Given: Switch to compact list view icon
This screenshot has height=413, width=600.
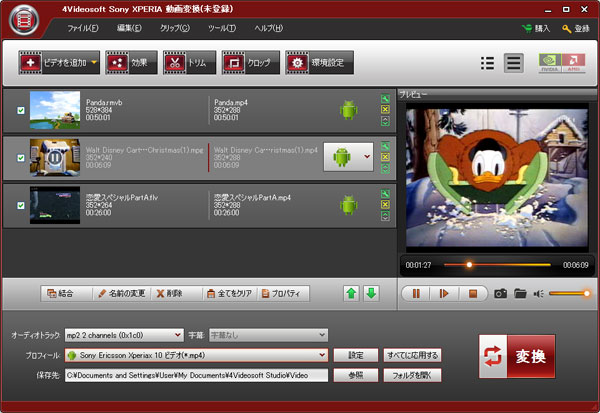Looking at the screenshot, I should pyautogui.click(x=487, y=63).
